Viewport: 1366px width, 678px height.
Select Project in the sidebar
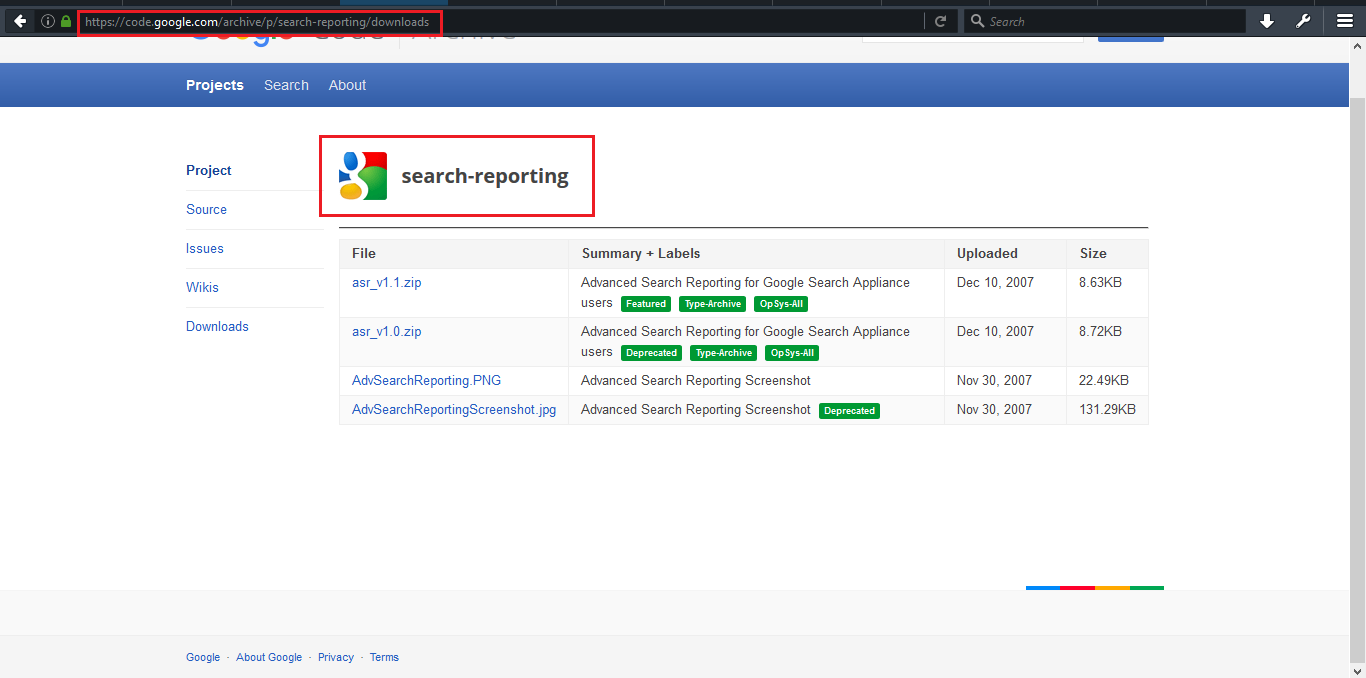coord(209,170)
